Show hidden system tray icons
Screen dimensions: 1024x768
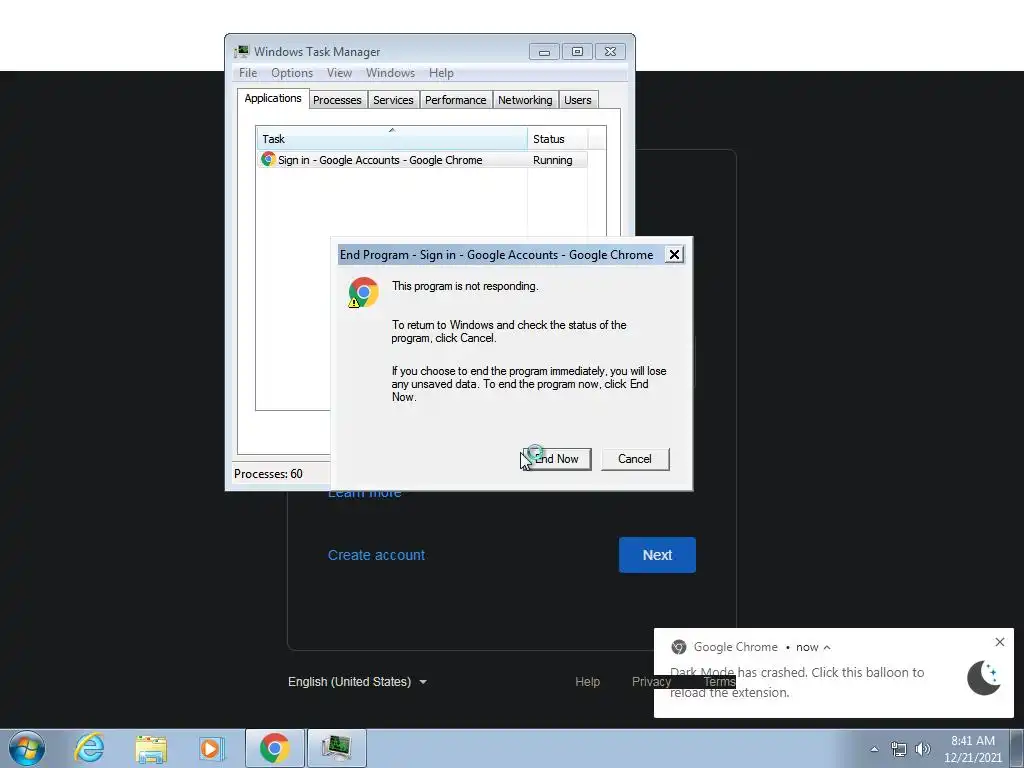(874, 749)
